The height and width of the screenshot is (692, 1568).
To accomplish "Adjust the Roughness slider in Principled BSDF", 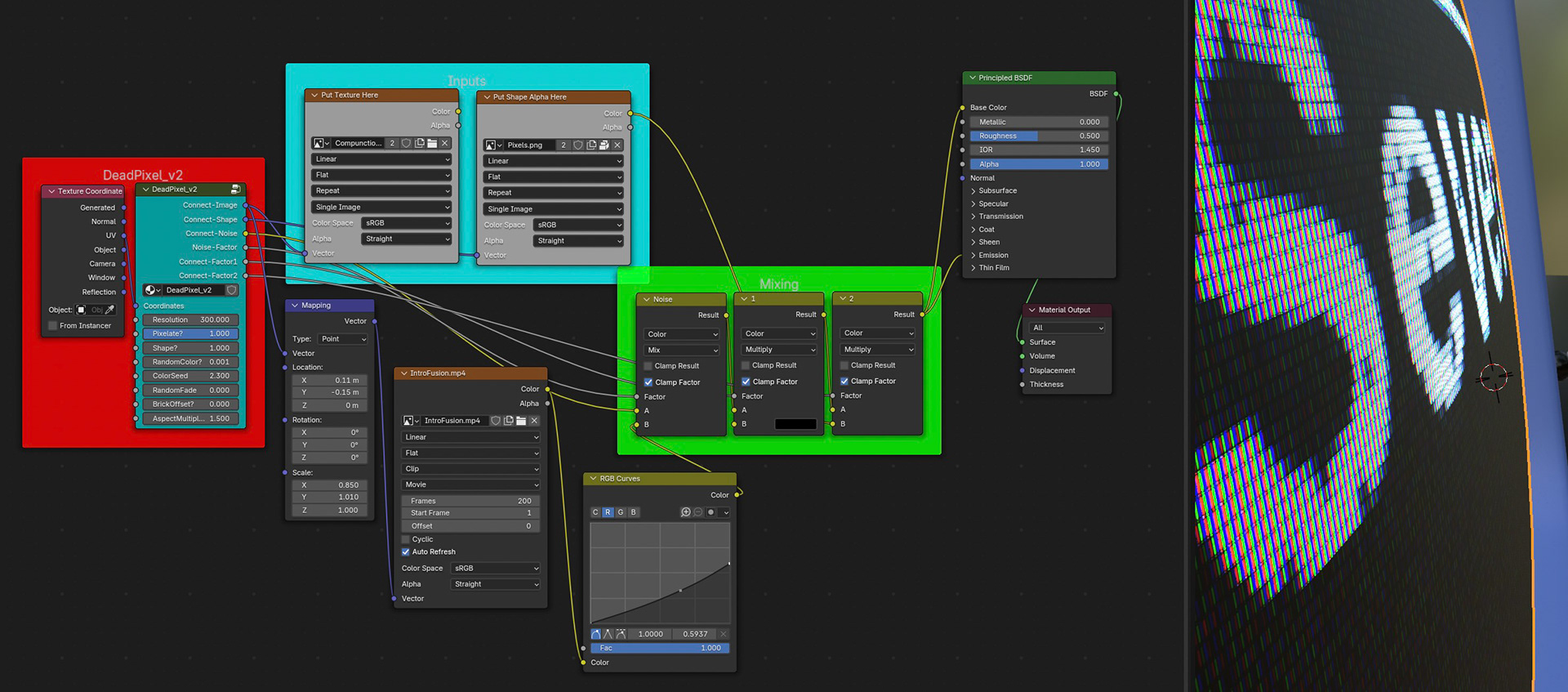I will point(1039,136).
